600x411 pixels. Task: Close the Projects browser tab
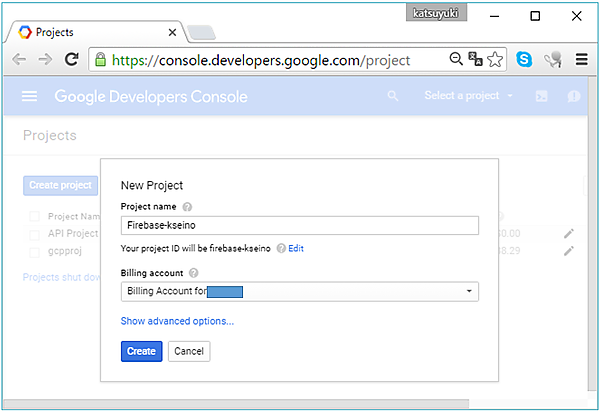[x=173, y=33]
